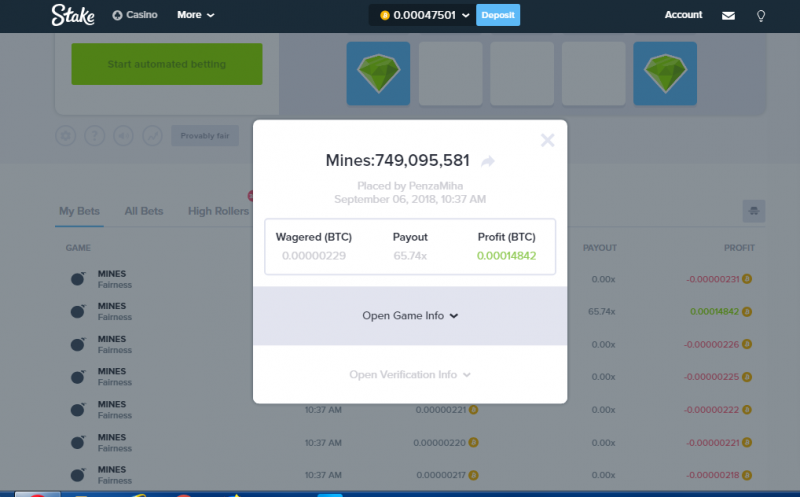The width and height of the screenshot is (800, 497).
Task: Click the -0.00000231 profit value
Action: click(x=713, y=279)
